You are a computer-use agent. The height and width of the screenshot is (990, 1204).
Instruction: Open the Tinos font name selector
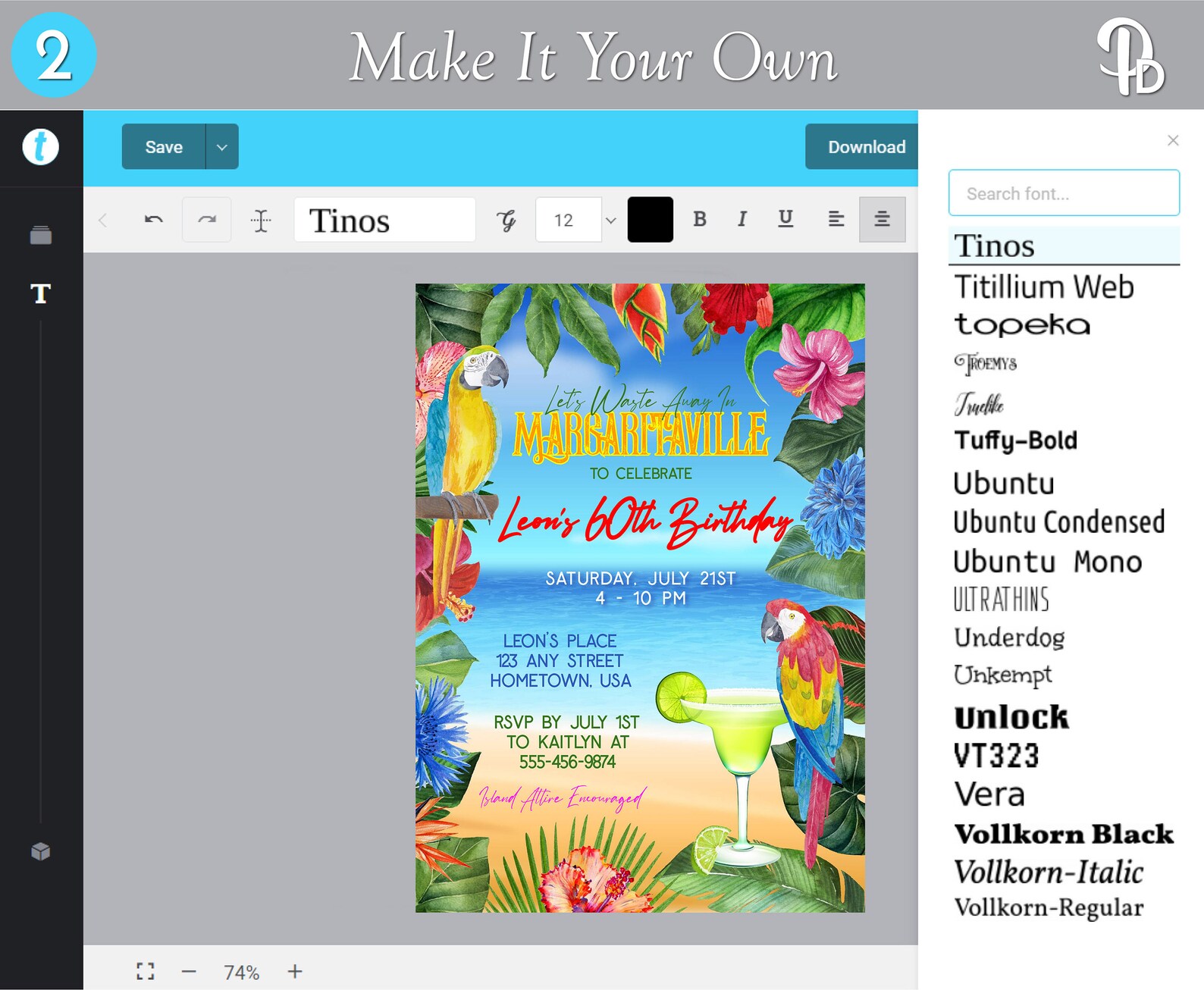pyautogui.click(x=384, y=221)
